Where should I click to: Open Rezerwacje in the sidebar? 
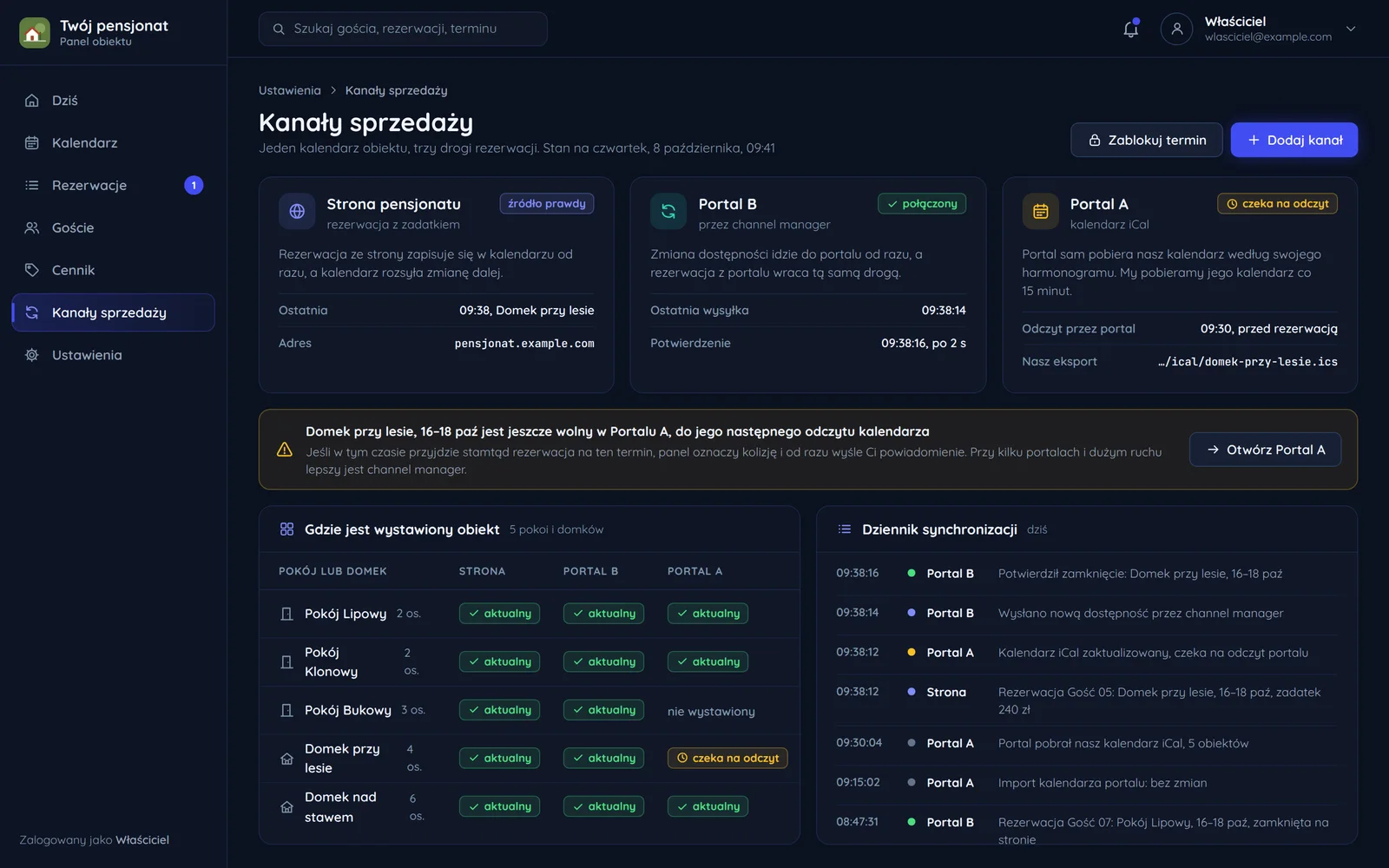(113, 186)
